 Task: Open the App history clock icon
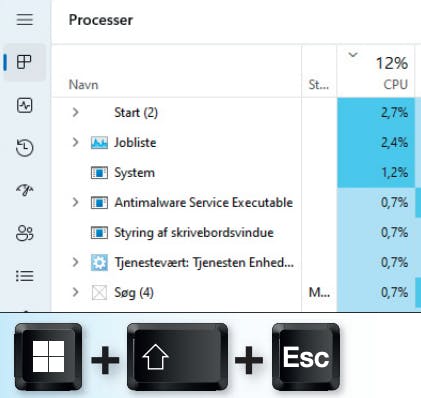(x=25, y=148)
